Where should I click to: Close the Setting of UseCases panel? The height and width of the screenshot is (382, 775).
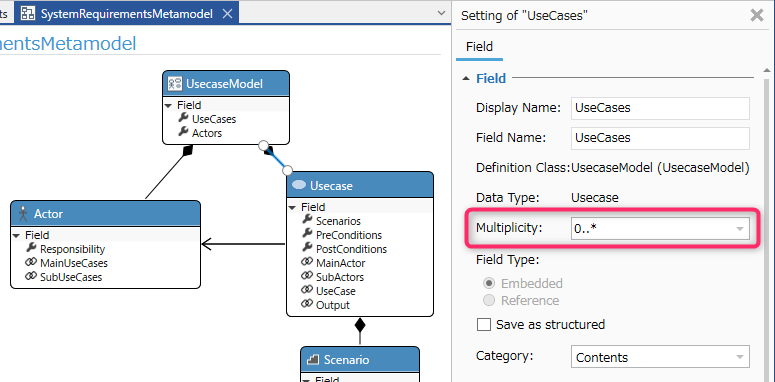tap(757, 15)
